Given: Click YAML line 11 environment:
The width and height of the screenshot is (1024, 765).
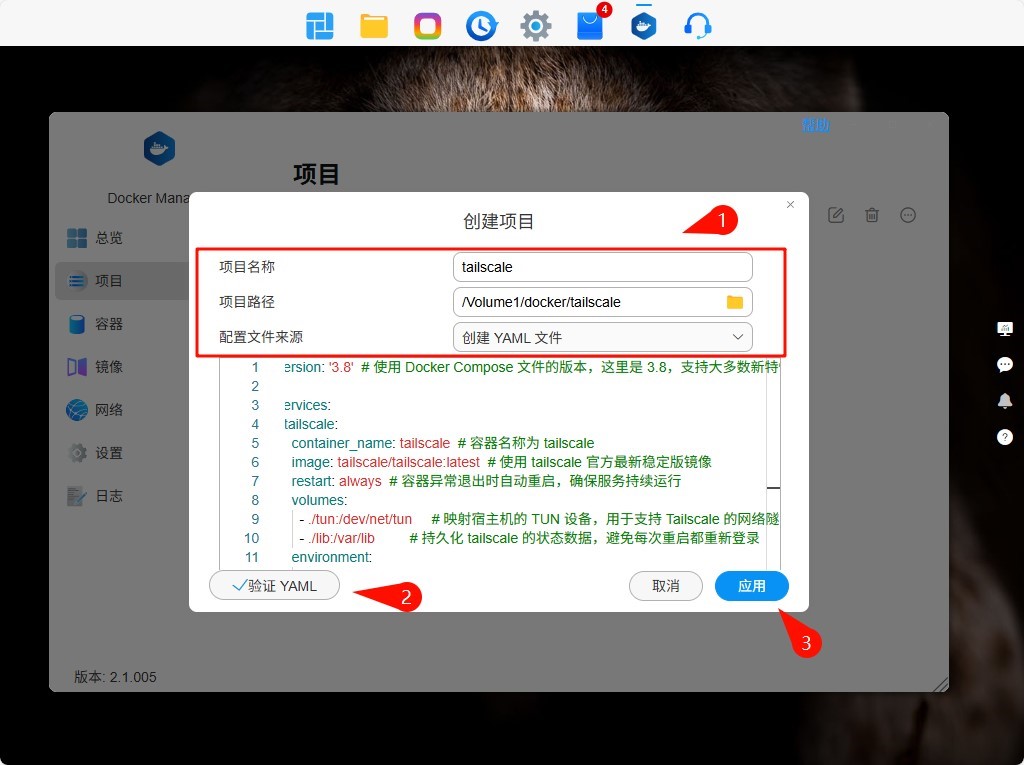Looking at the screenshot, I should [332, 557].
